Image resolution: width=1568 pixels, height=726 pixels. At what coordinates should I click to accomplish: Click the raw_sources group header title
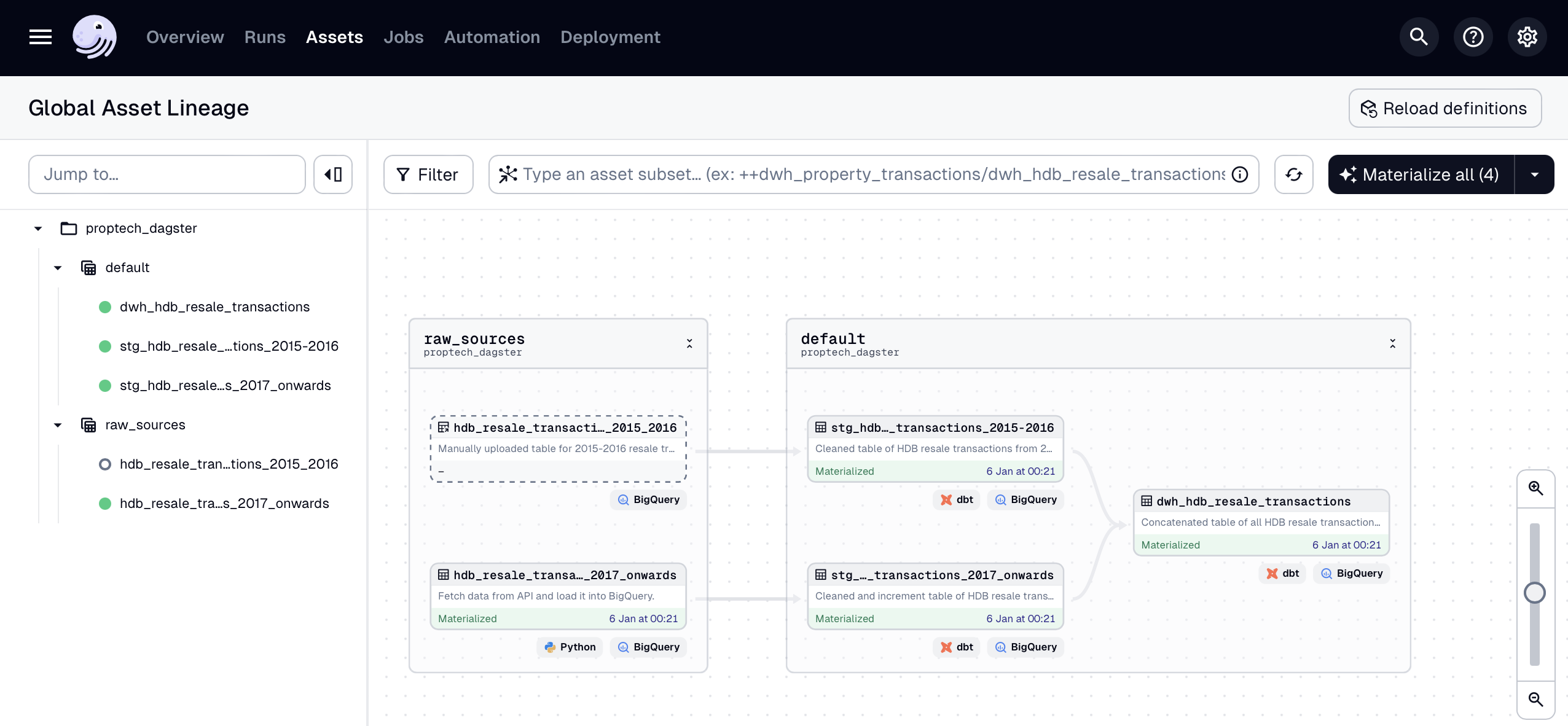[x=474, y=339]
